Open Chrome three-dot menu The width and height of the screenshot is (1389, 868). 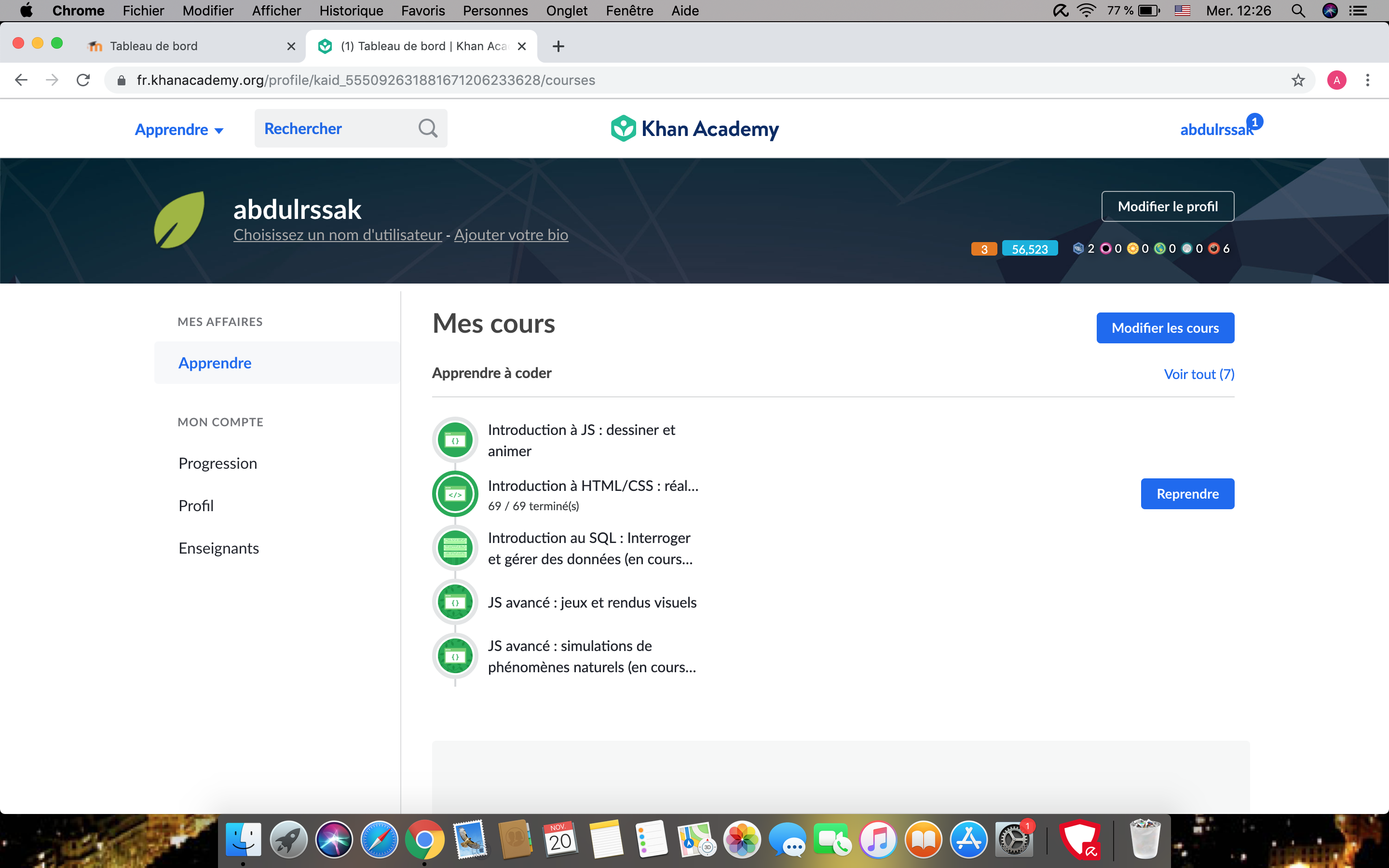click(1368, 81)
